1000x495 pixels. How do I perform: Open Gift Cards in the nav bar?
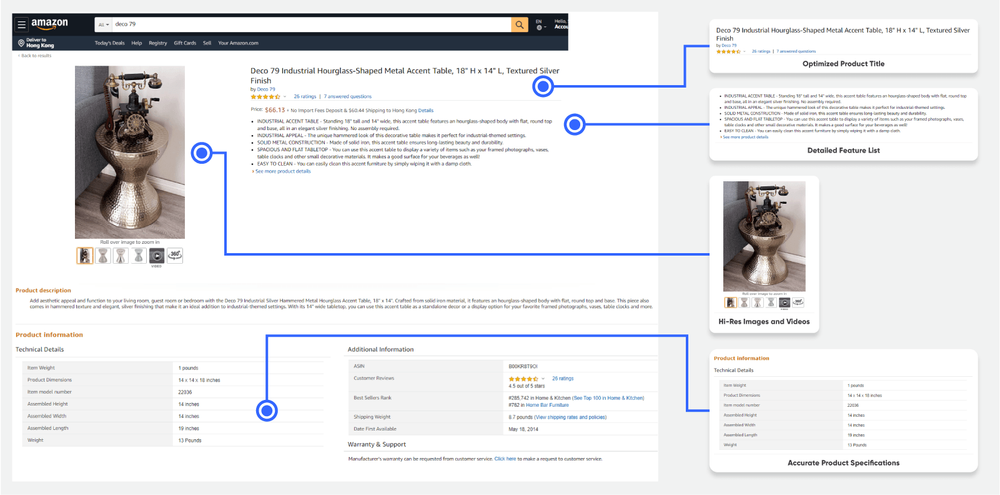185,43
